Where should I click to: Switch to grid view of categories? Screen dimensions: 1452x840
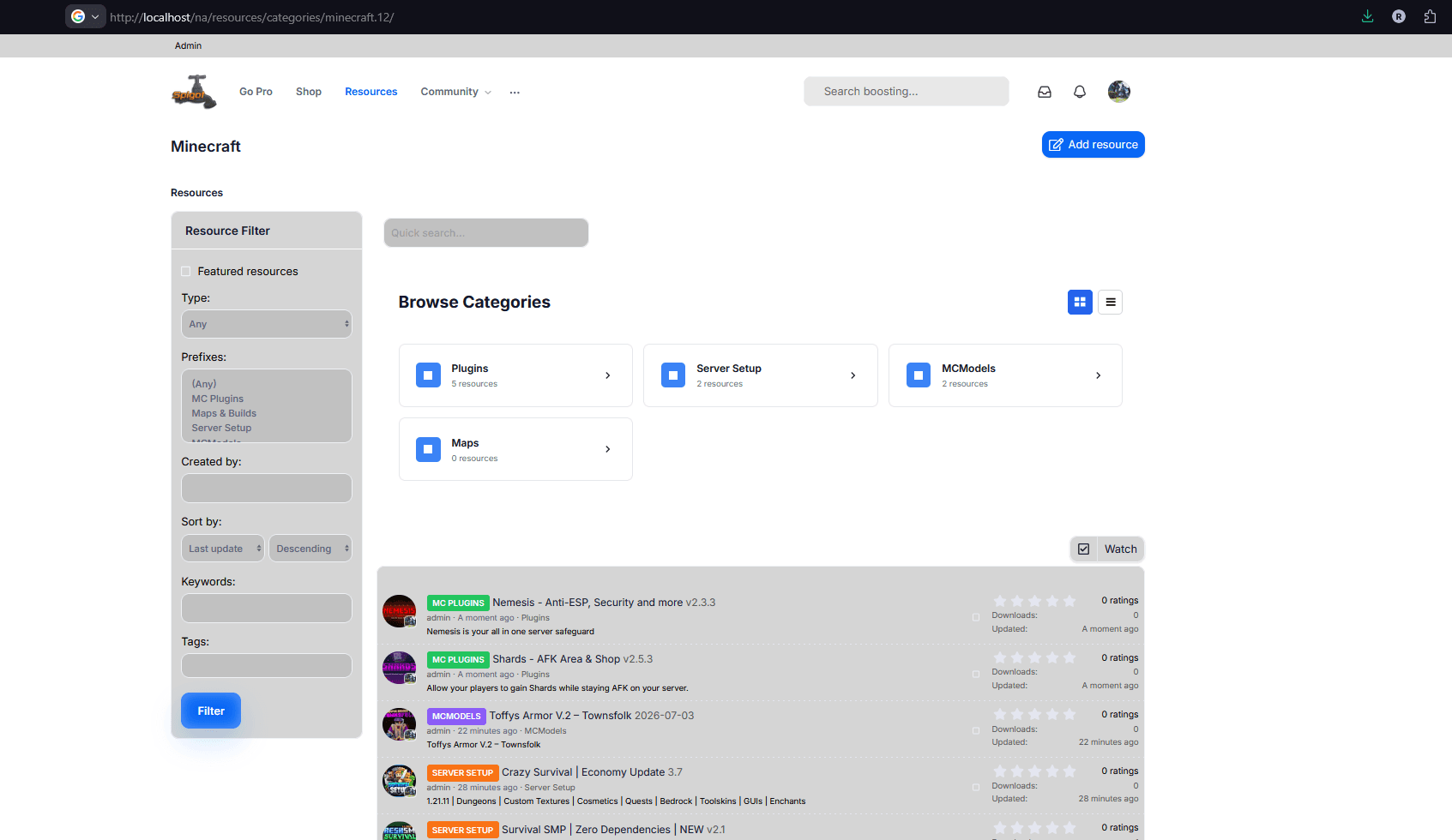(1080, 302)
